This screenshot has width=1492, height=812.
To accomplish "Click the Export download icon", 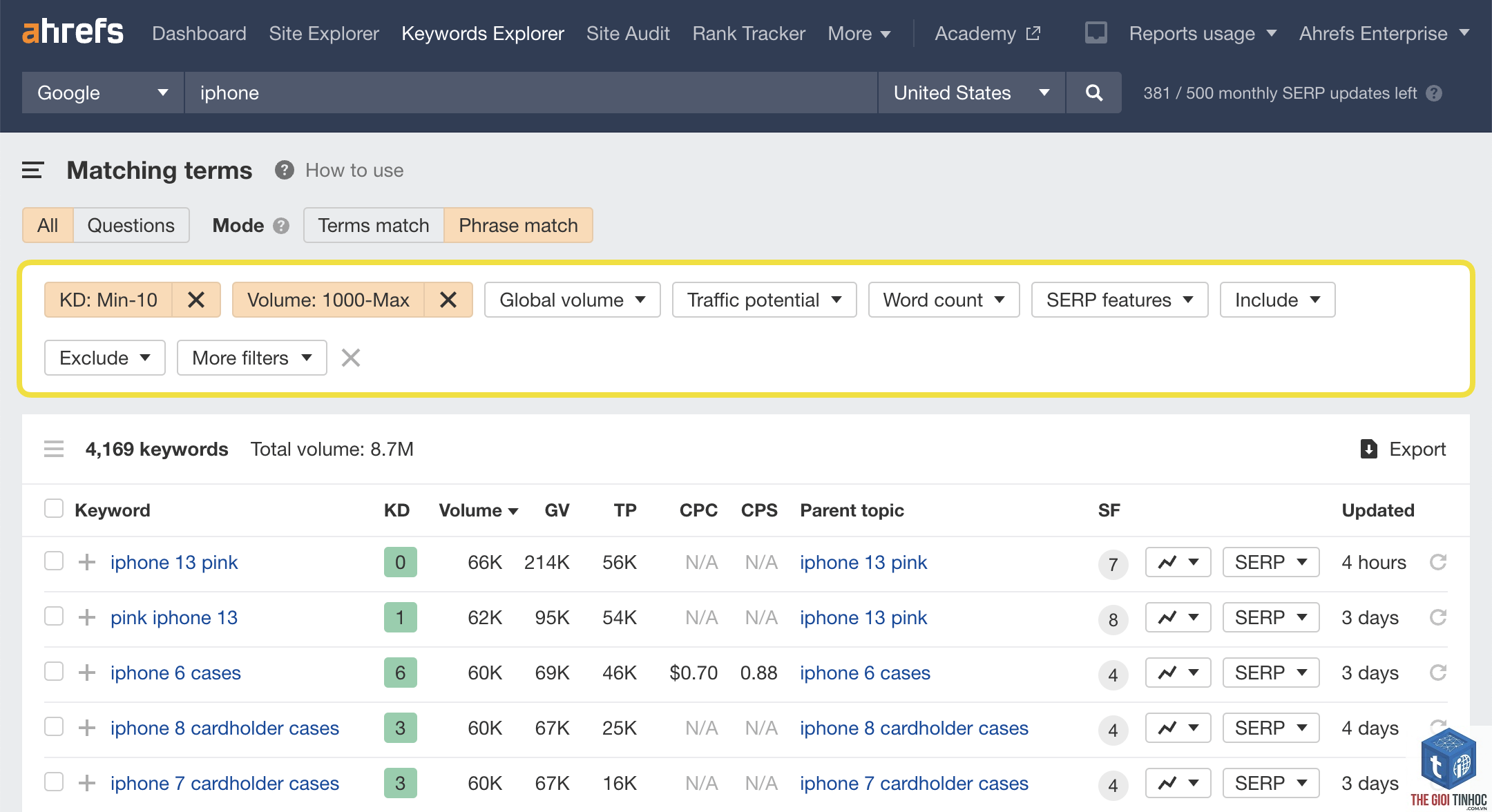I will [x=1368, y=449].
